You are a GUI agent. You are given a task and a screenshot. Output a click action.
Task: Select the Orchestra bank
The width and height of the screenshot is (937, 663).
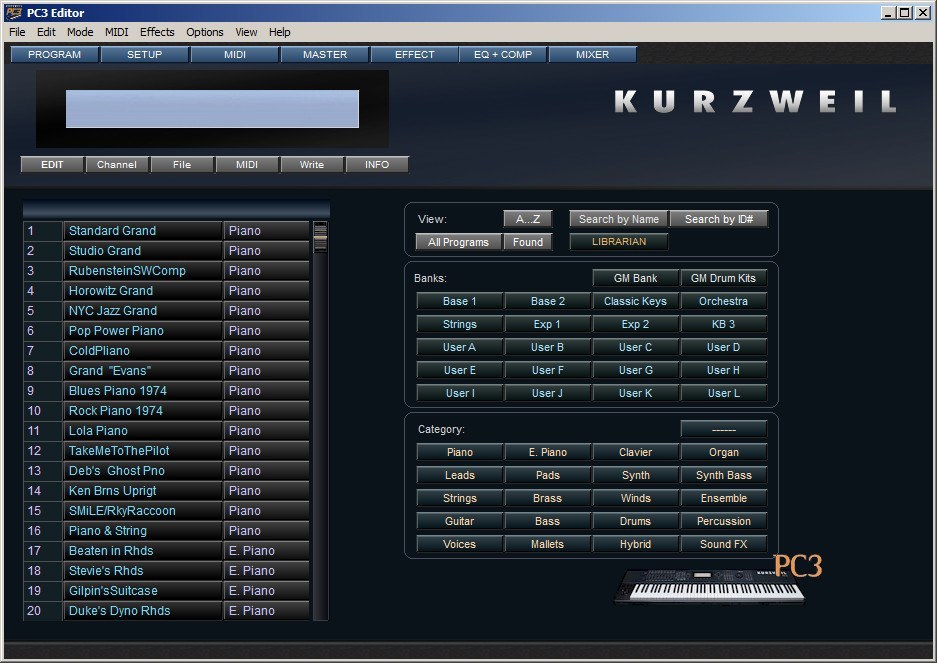724,300
